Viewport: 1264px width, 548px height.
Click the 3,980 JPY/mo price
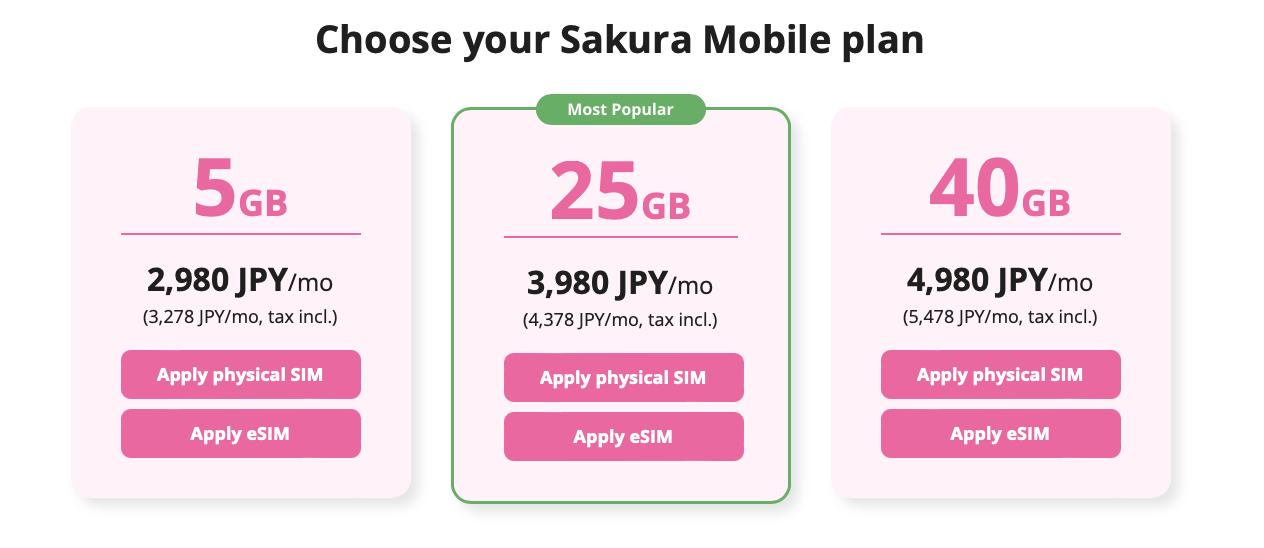pyautogui.click(x=620, y=284)
